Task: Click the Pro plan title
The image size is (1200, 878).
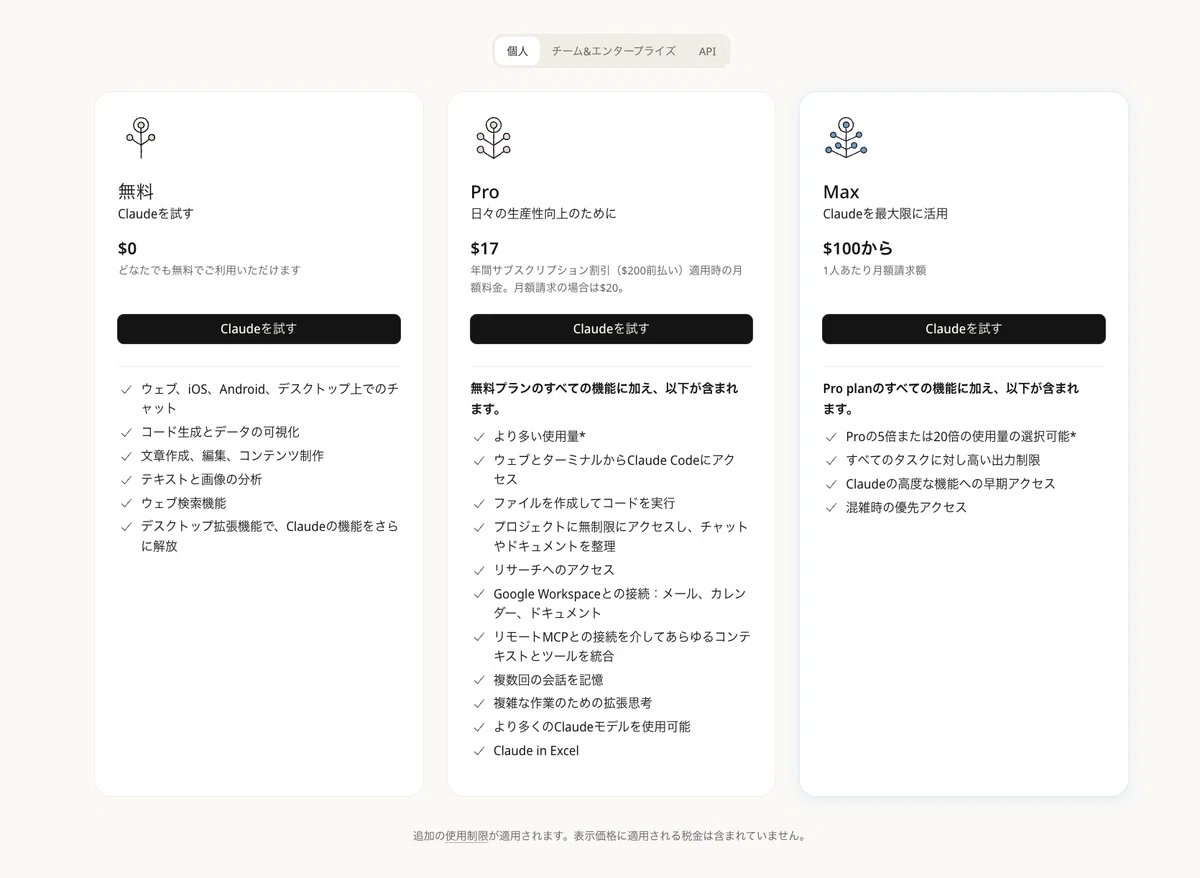Action: coord(485,192)
